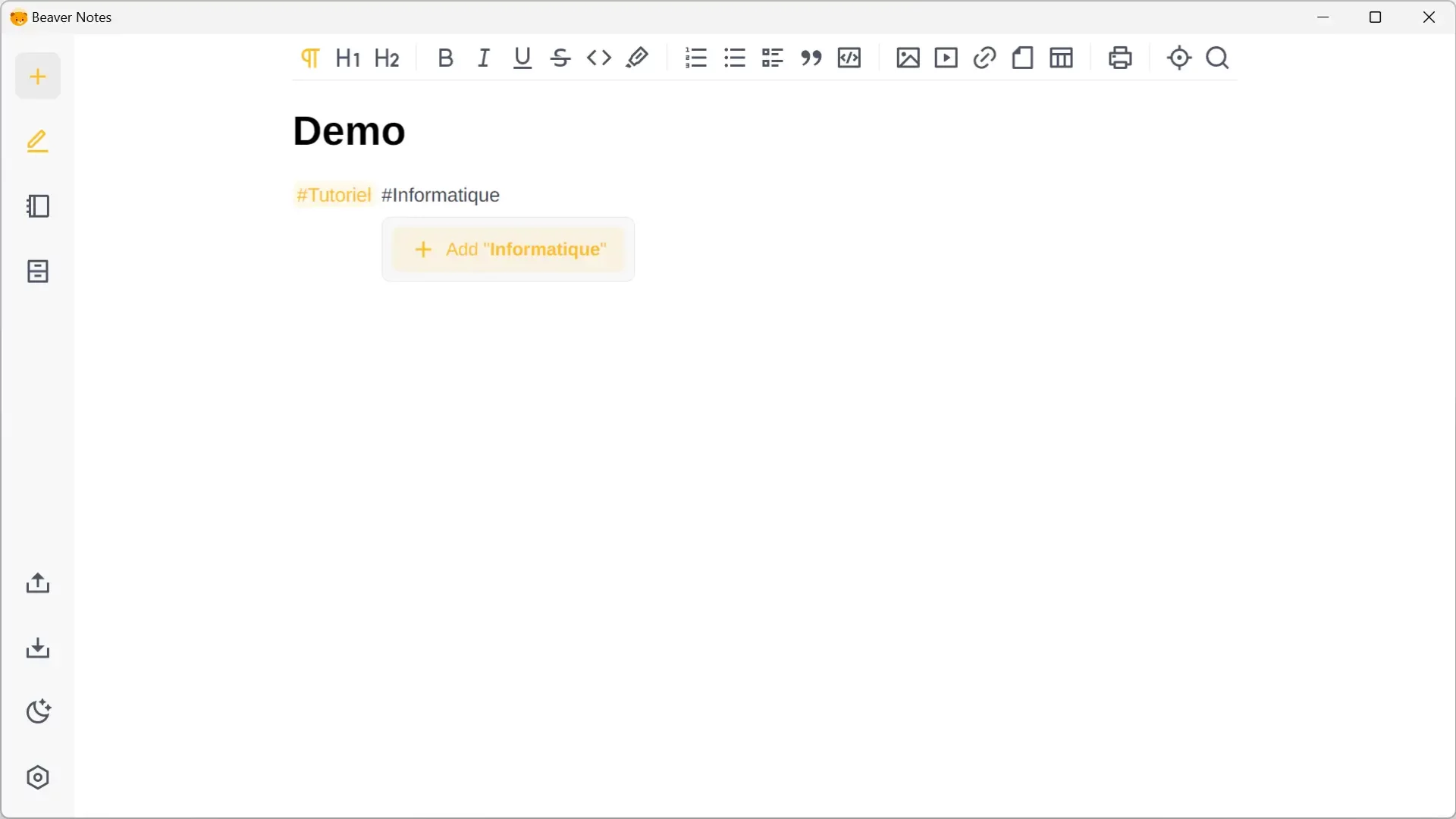
Task: Click the export data icon
Action: pos(38,583)
